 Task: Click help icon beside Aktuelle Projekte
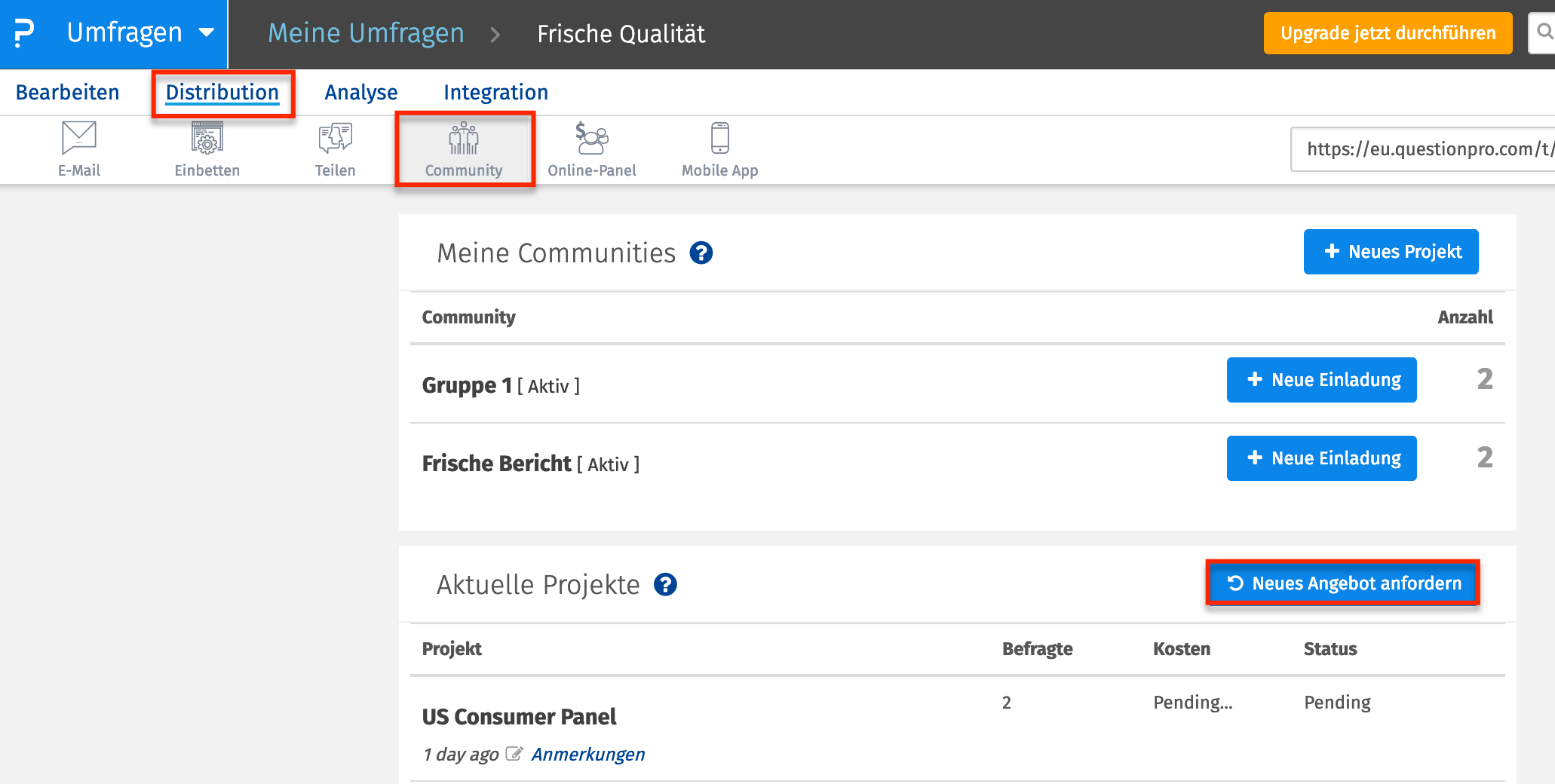tap(665, 585)
